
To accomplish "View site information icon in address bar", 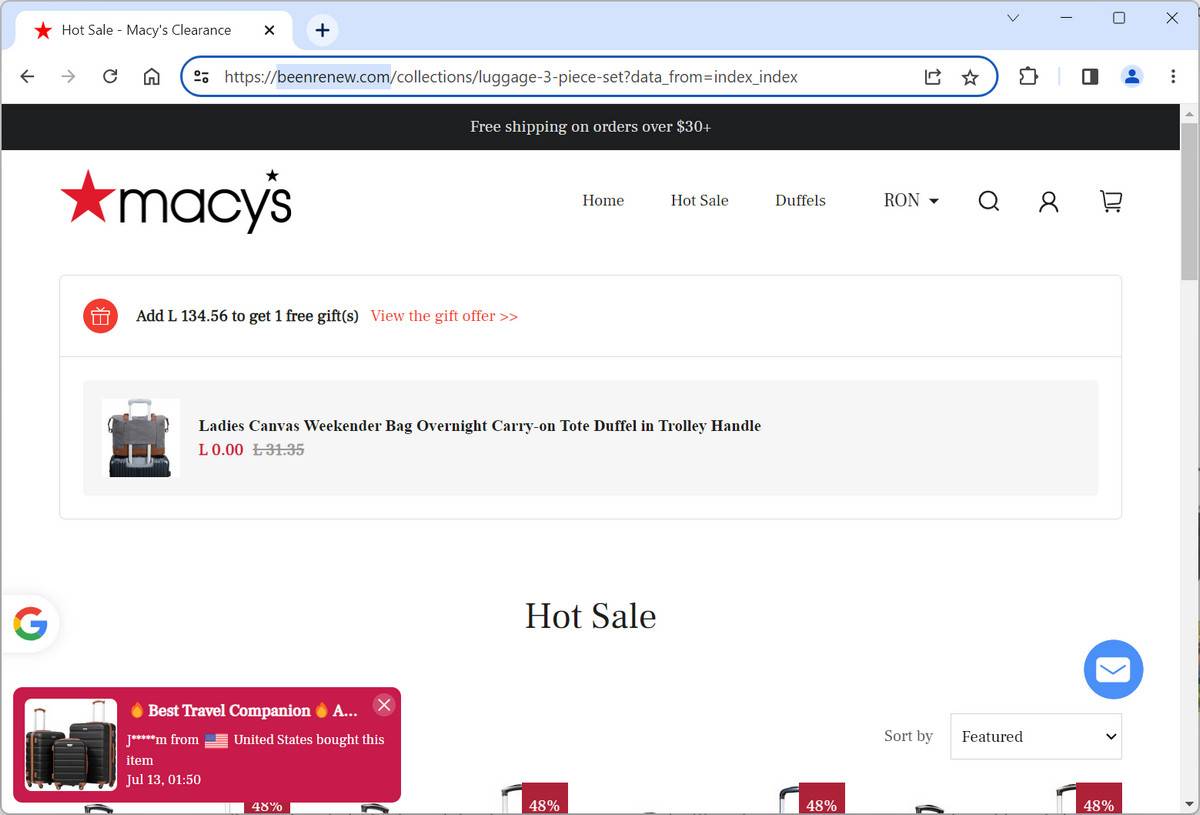I will pyautogui.click(x=201, y=77).
